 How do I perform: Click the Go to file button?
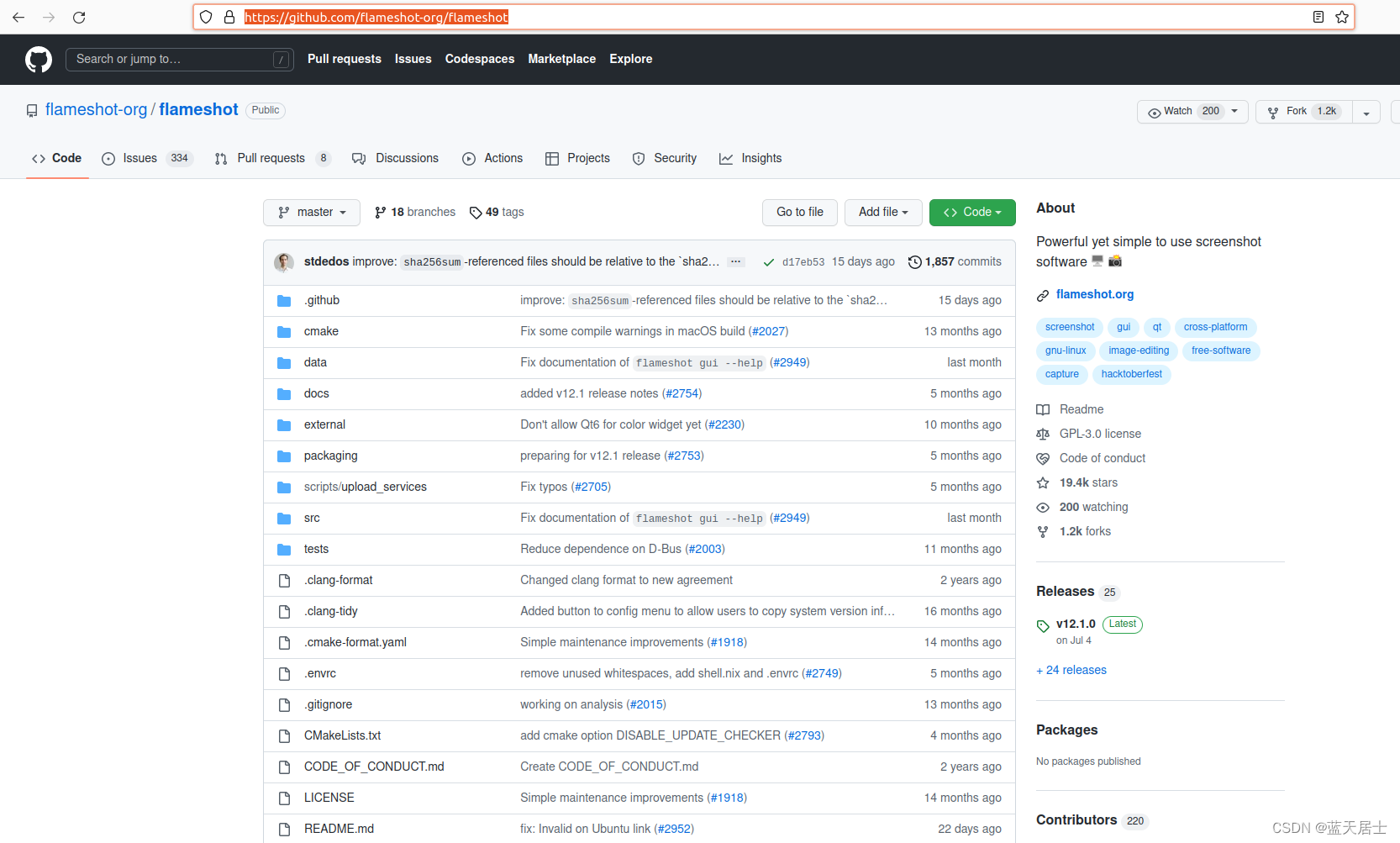tap(800, 213)
